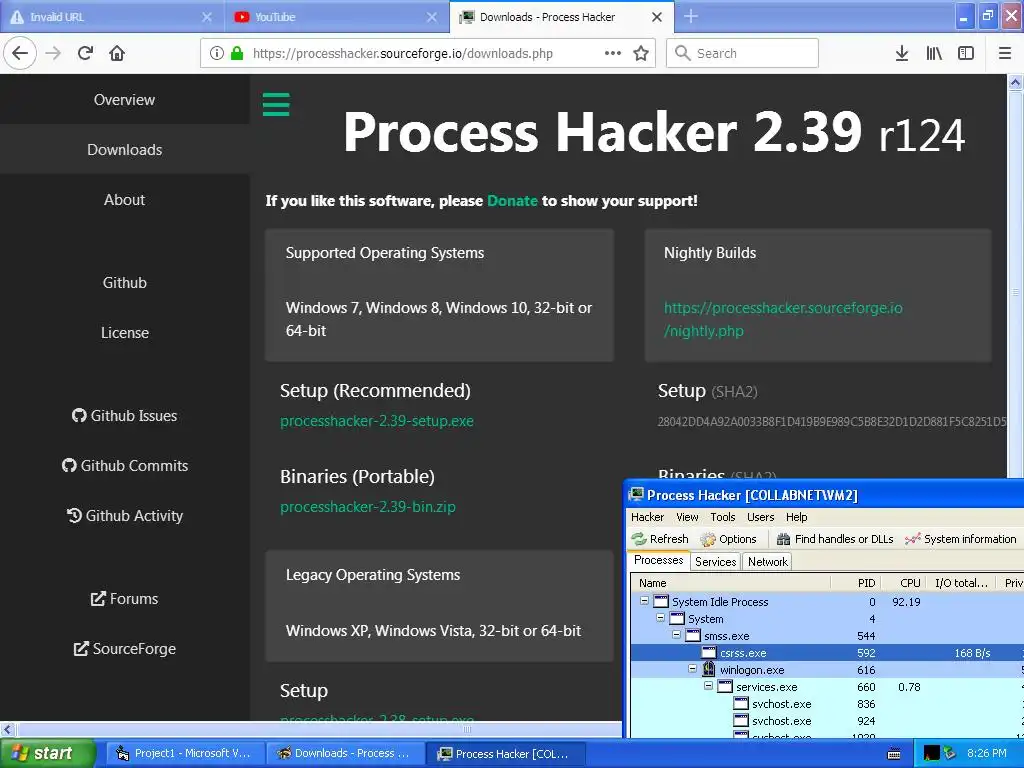This screenshot has width=1024, height=768.
Task: Open the SourceForge external link
Action: pyautogui.click(x=124, y=648)
